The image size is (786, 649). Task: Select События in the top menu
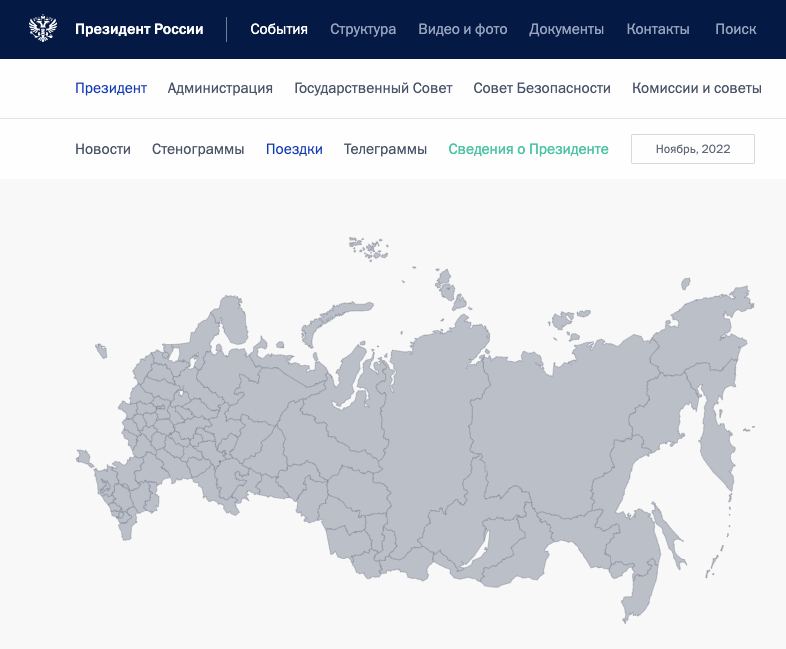point(279,29)
